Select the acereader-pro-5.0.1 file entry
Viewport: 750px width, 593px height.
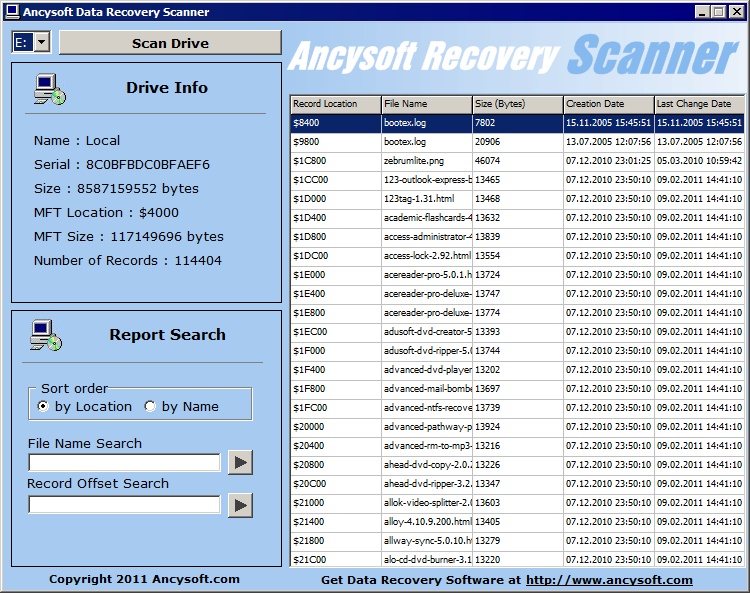427,275
